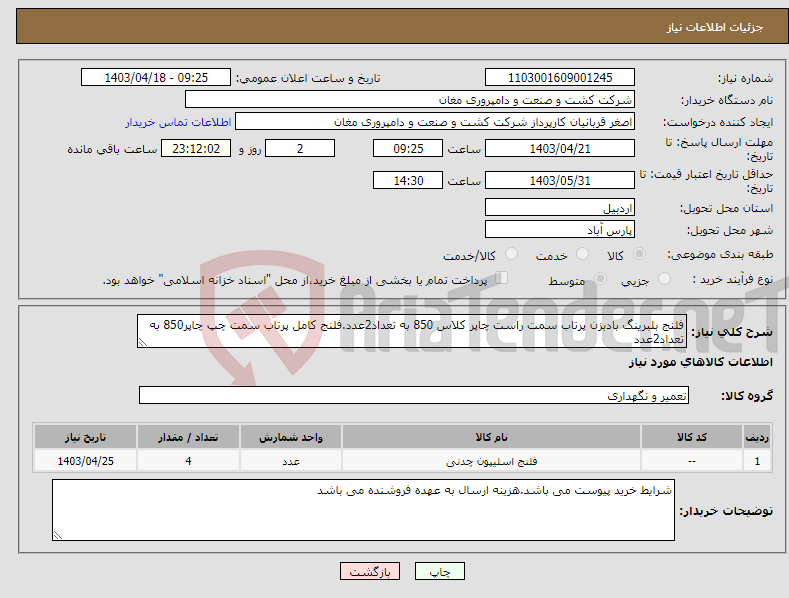Click the شرح کلی نیاز description textarea
789x598 pixels.
pos(412,331)
